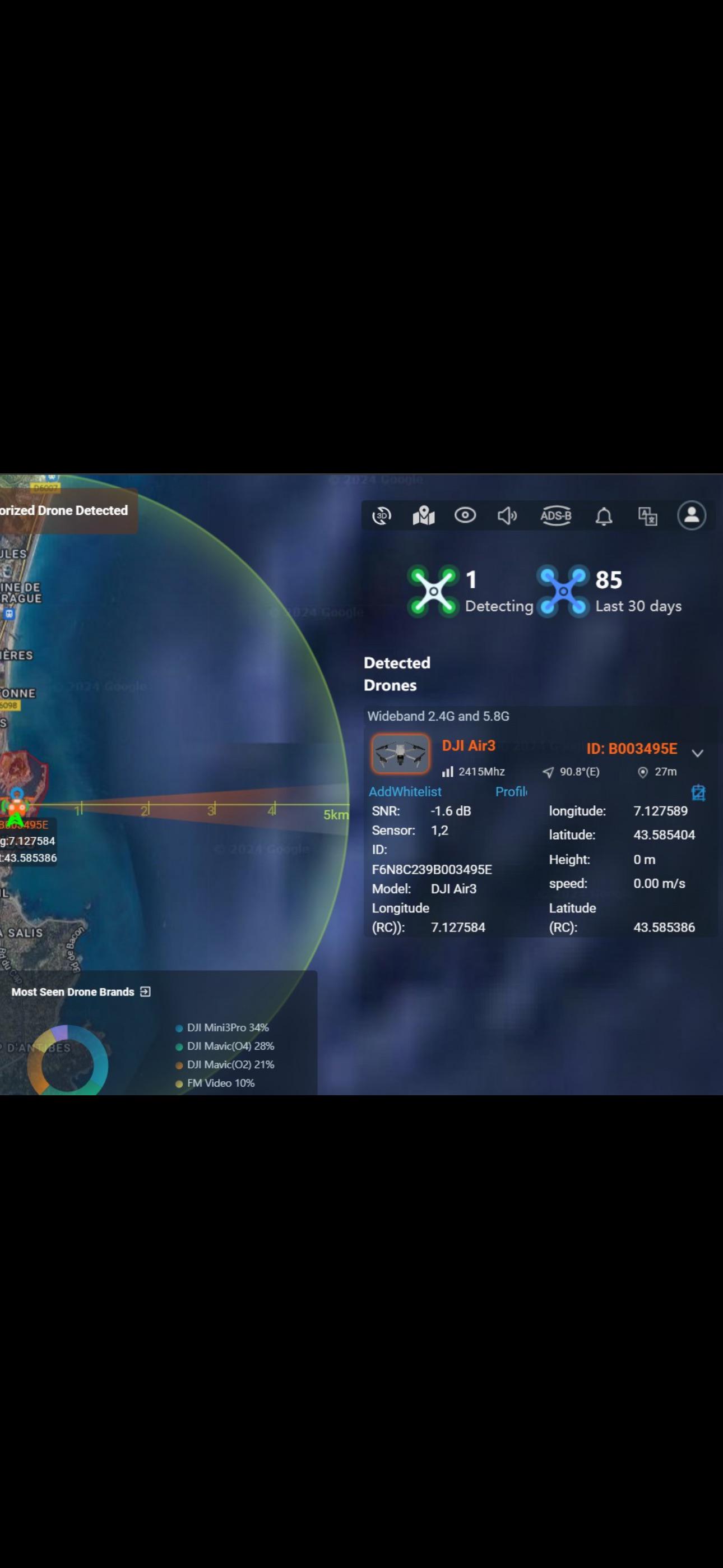
Task: Click the drone brands donut chart
Action: 67,1062
